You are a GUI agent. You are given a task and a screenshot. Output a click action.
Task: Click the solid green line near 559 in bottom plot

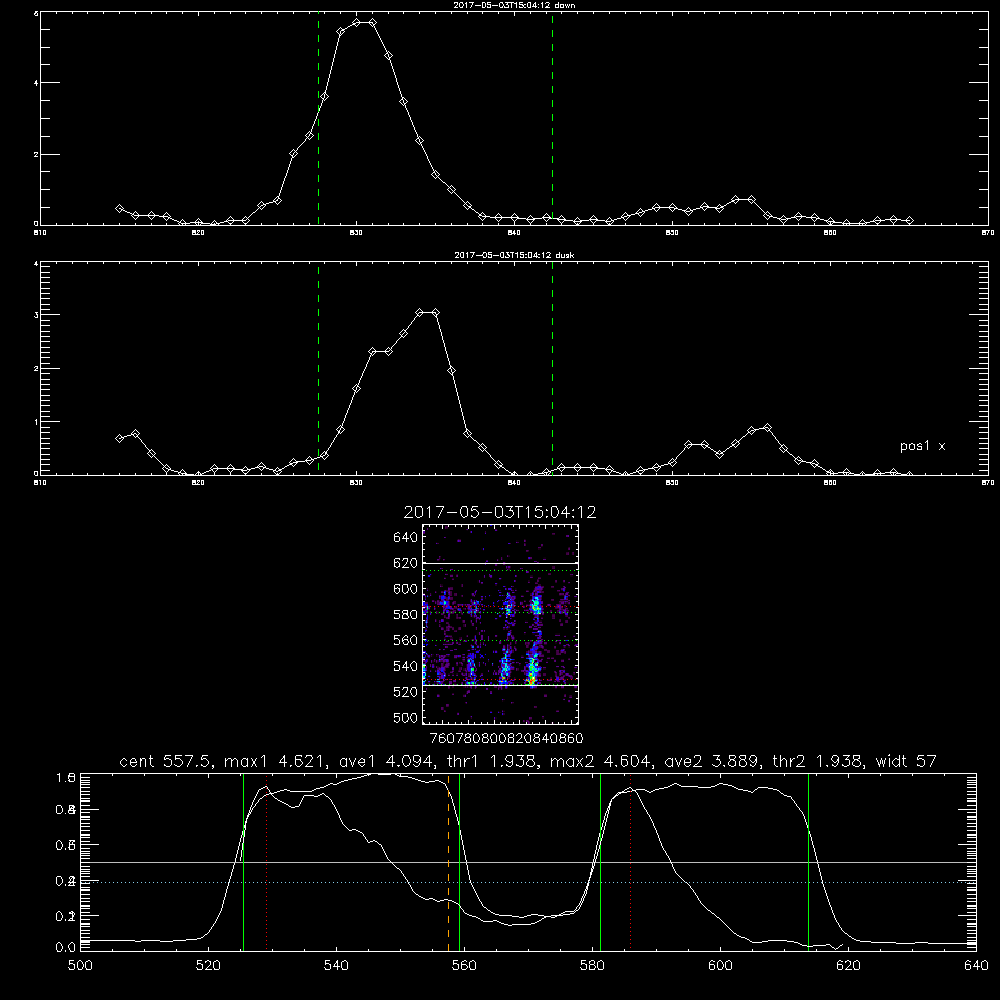(460, 862)
